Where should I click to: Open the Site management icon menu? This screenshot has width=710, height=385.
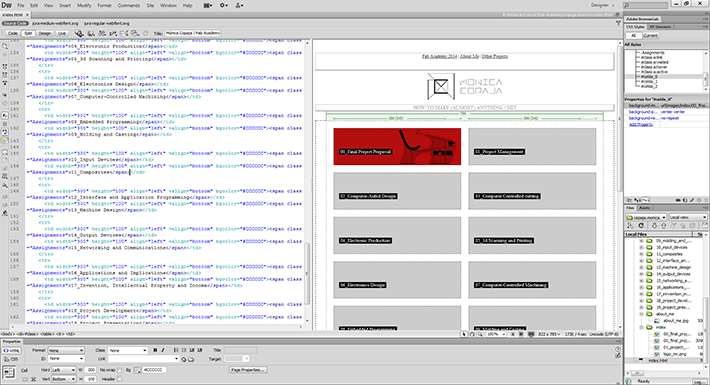[239, 5]
